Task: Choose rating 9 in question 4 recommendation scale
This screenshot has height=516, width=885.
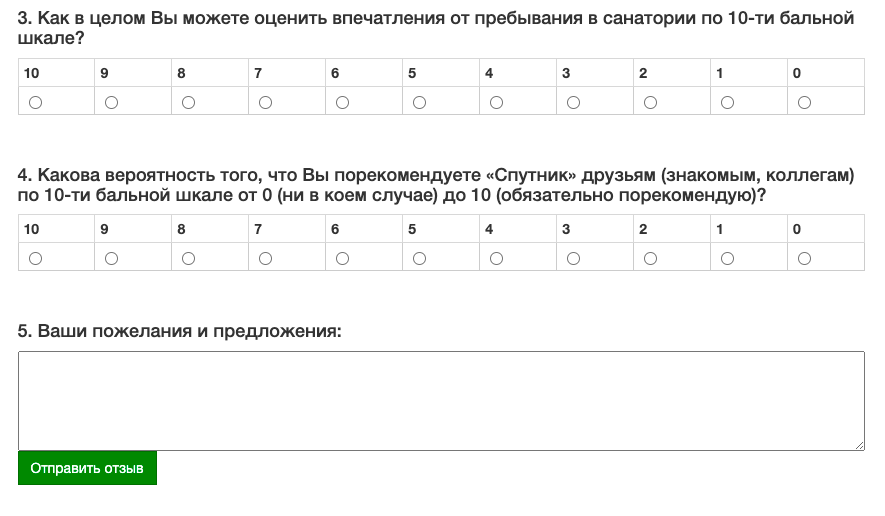Action: click(112, 259)
